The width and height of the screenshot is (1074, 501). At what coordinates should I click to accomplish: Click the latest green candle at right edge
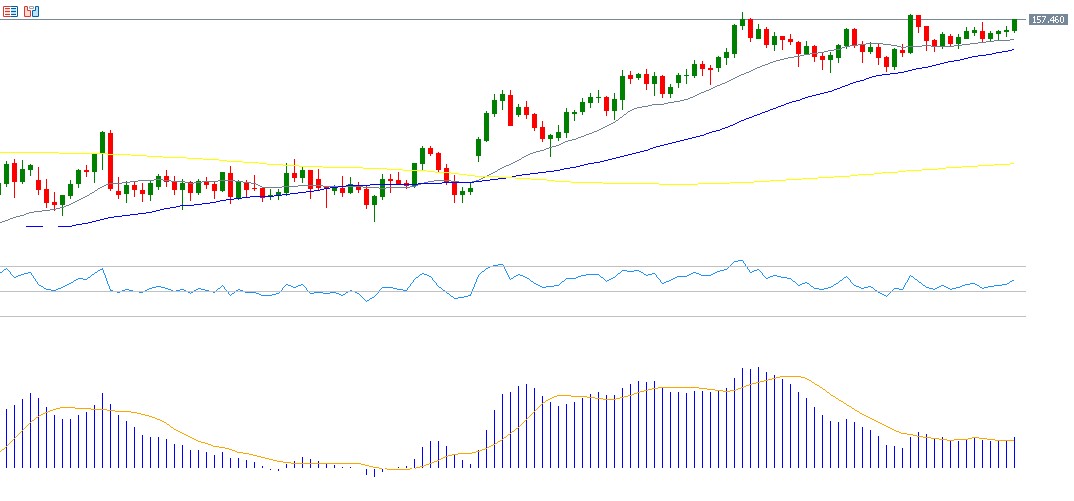[x=1014, y=25]
